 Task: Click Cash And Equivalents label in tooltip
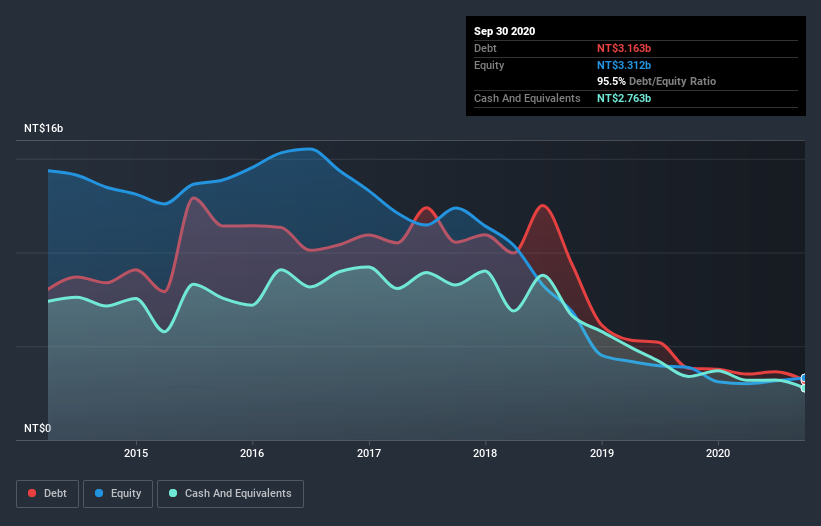527,98
